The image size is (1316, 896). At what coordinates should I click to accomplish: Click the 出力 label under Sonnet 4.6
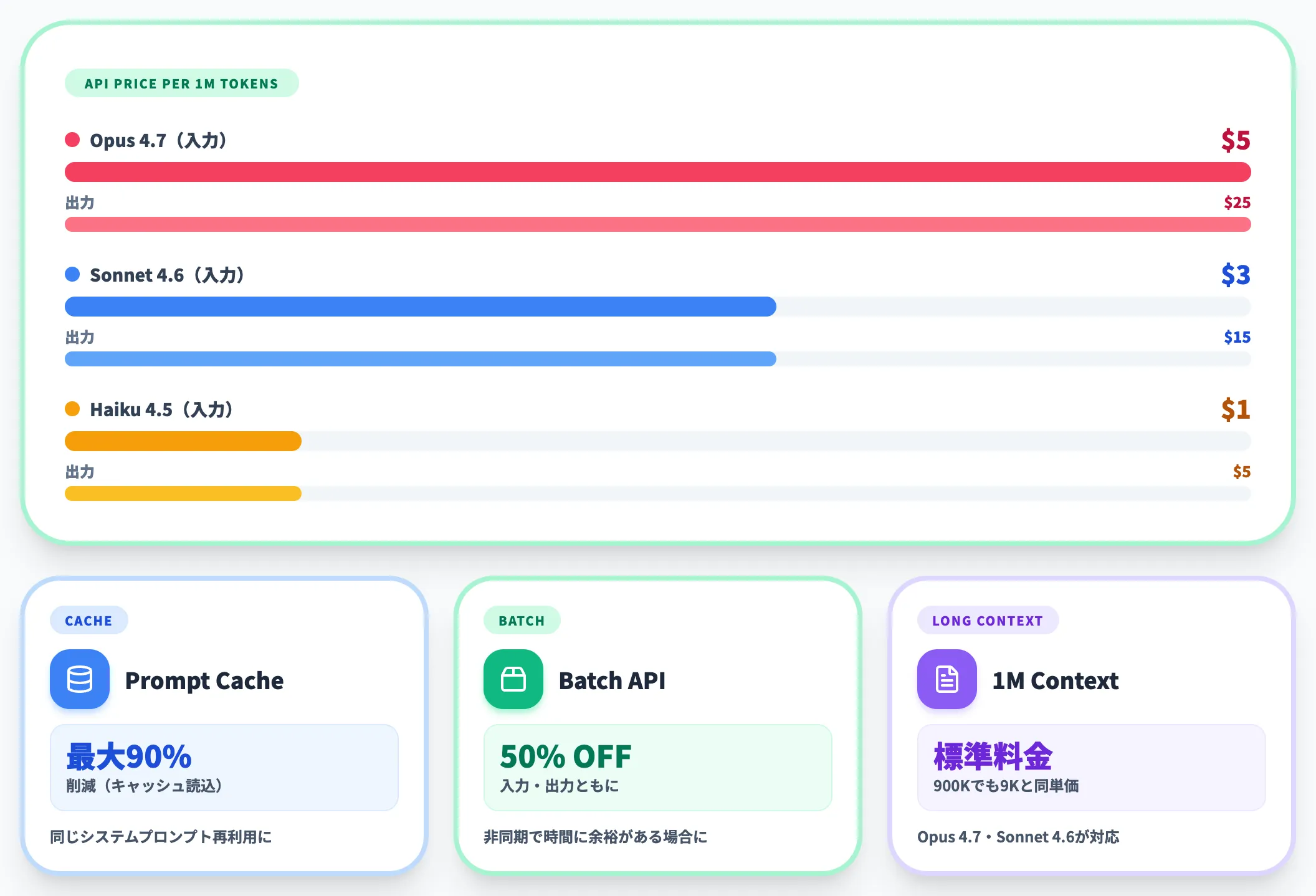coord(80,337)
